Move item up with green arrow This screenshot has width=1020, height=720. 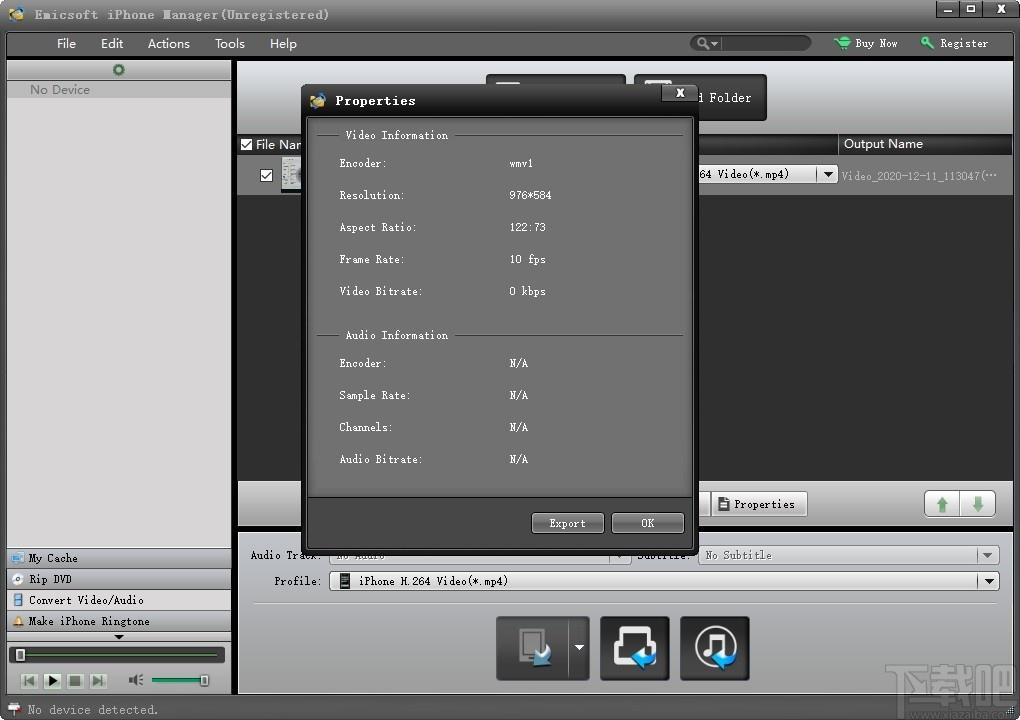(x=941, y=504)
